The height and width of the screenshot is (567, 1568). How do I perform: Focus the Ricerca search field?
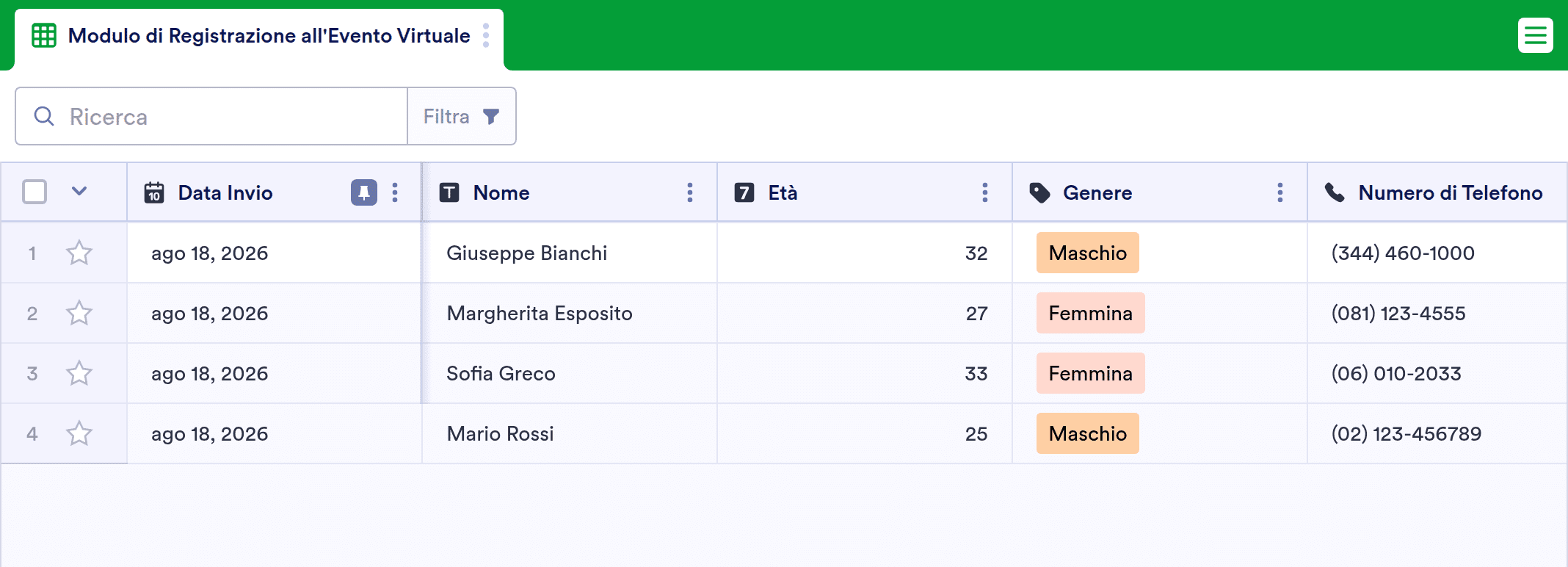211,116
